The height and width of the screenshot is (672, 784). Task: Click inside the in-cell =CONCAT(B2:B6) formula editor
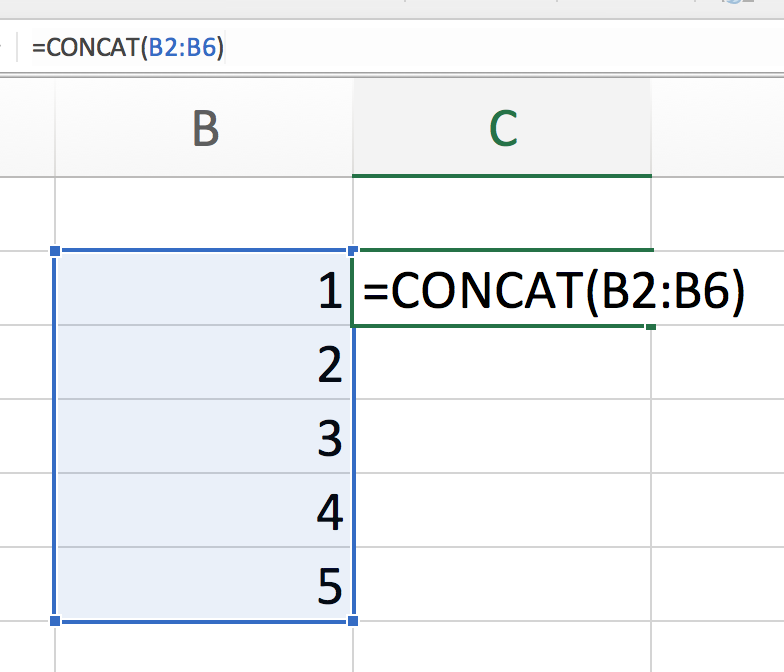click(x=554, y=290)
